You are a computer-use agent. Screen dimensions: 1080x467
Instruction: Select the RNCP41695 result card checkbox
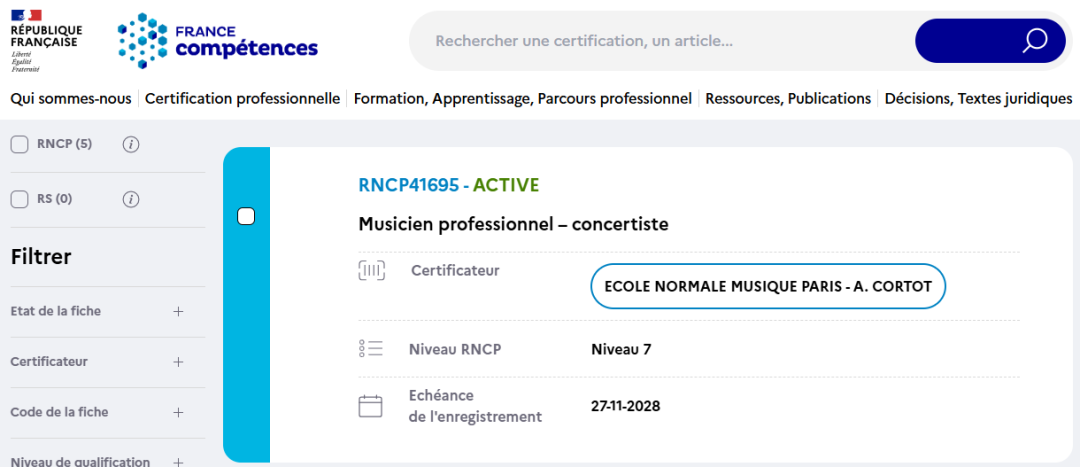click(246, 216)
